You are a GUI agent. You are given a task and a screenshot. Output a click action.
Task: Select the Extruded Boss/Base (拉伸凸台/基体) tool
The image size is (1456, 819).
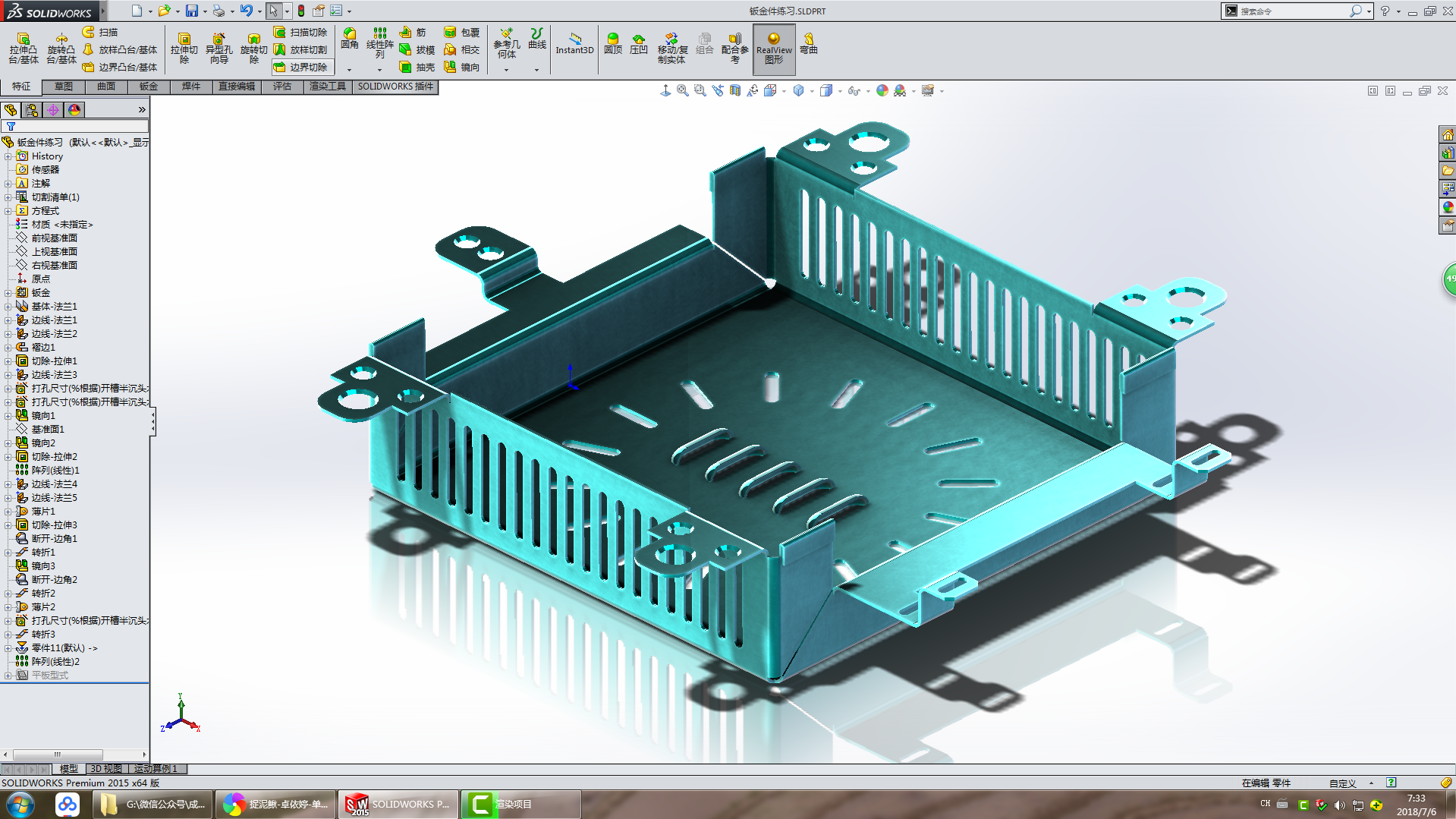(x=23, y=48)
